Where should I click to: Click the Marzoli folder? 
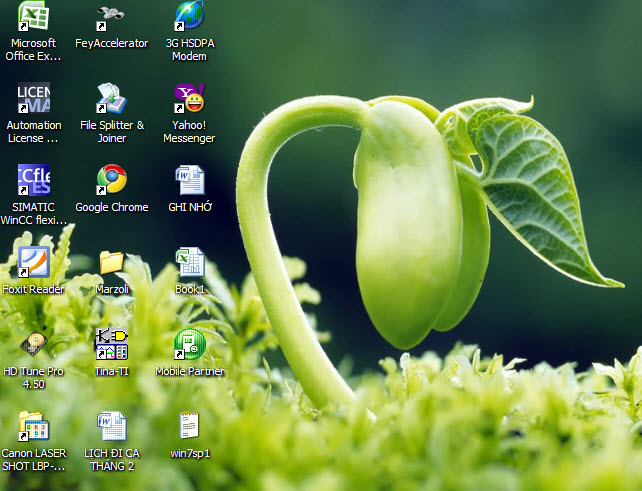tap(111, 262)
